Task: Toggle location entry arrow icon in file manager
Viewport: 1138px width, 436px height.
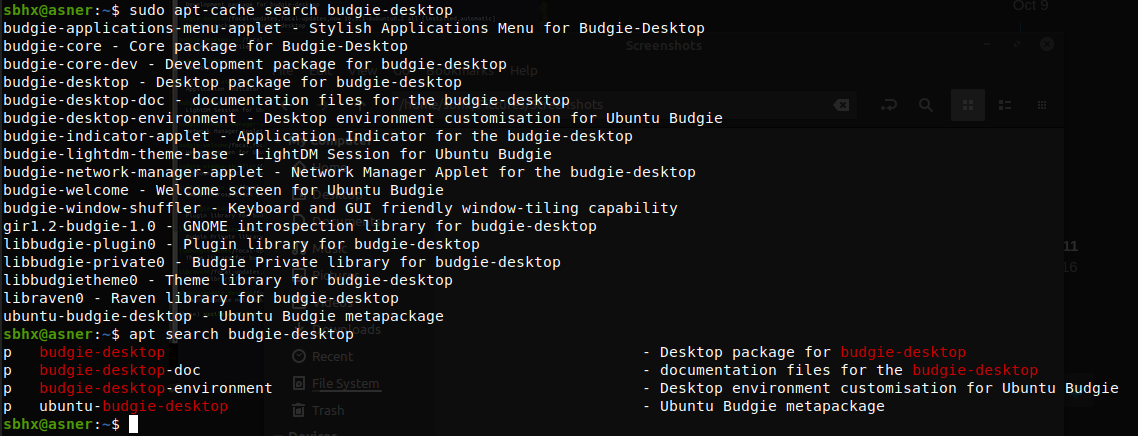Action: coord(888,105)
